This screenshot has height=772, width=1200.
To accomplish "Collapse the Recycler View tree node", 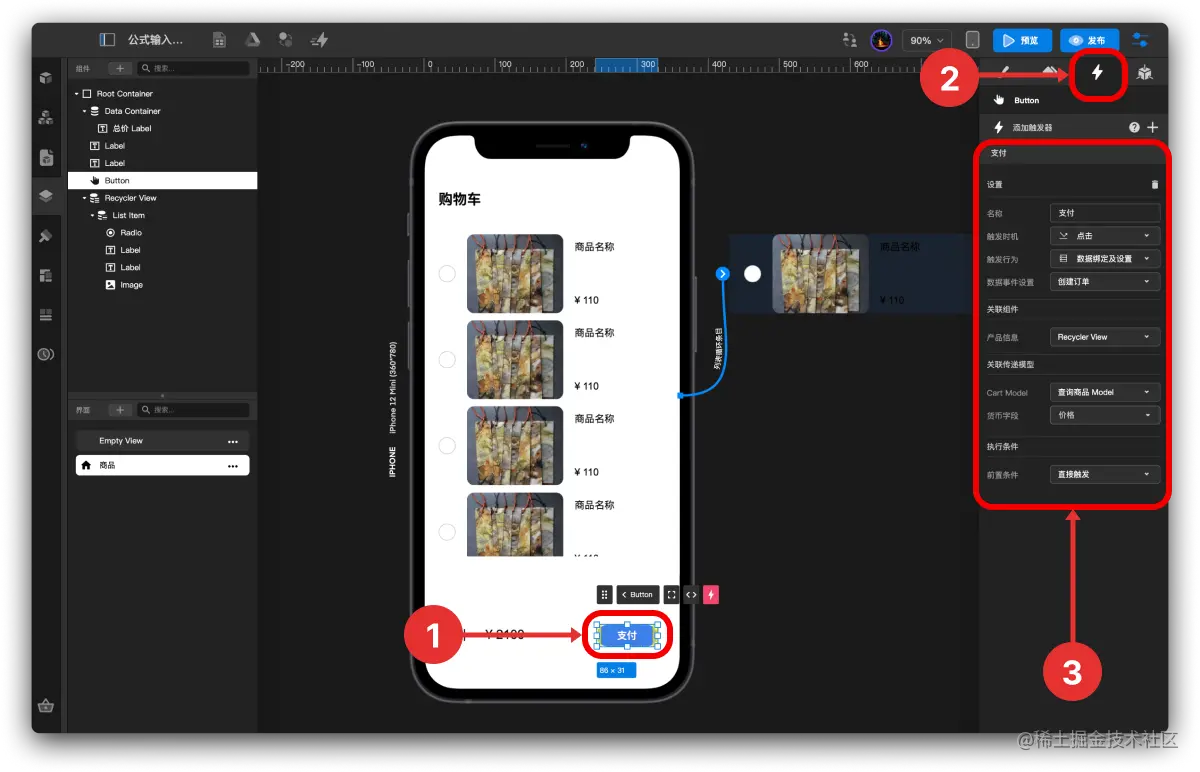I will pyautogui.click(x=85, y=198).
